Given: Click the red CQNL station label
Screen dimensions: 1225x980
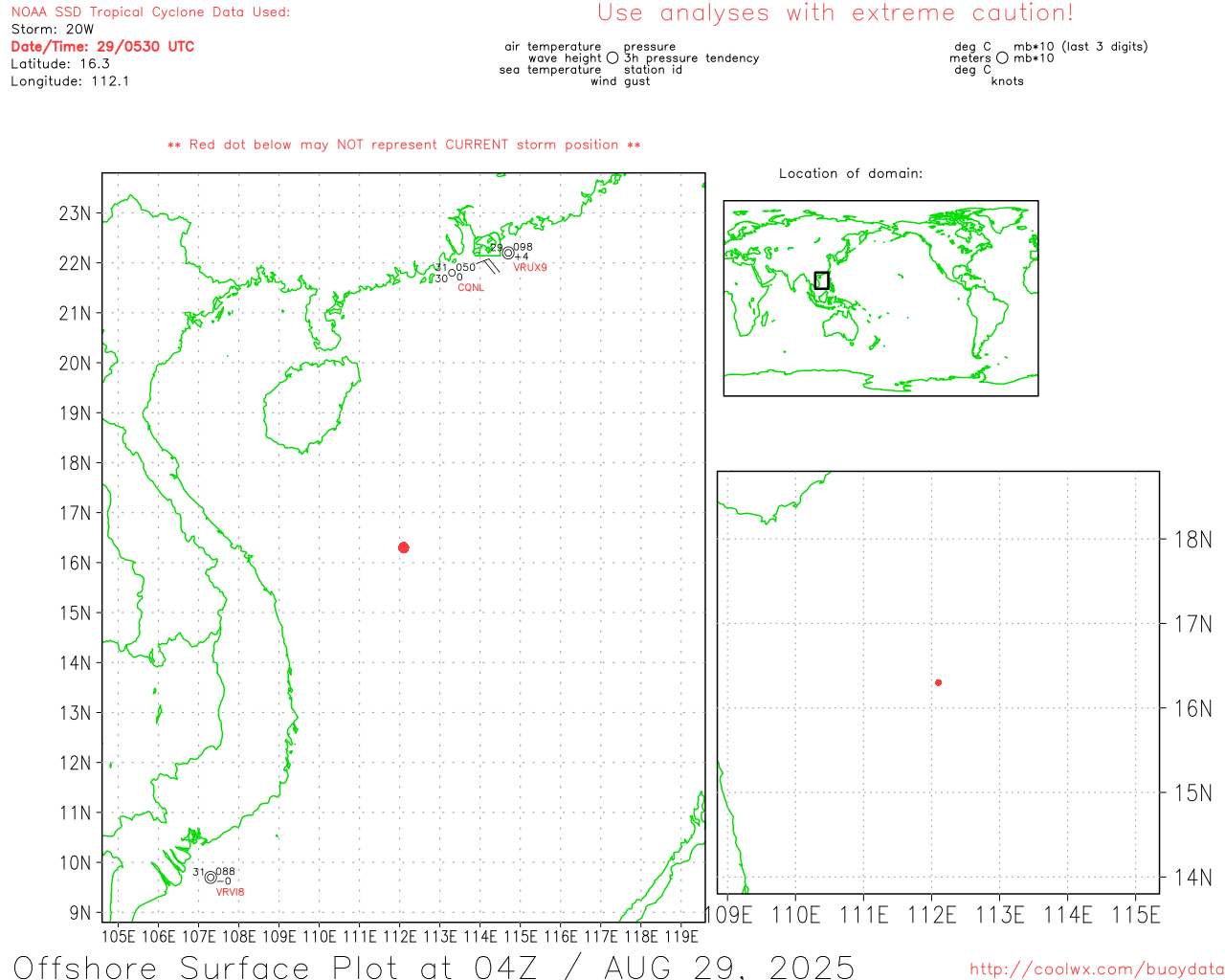Looking at the screenshot, I should 471,287.
